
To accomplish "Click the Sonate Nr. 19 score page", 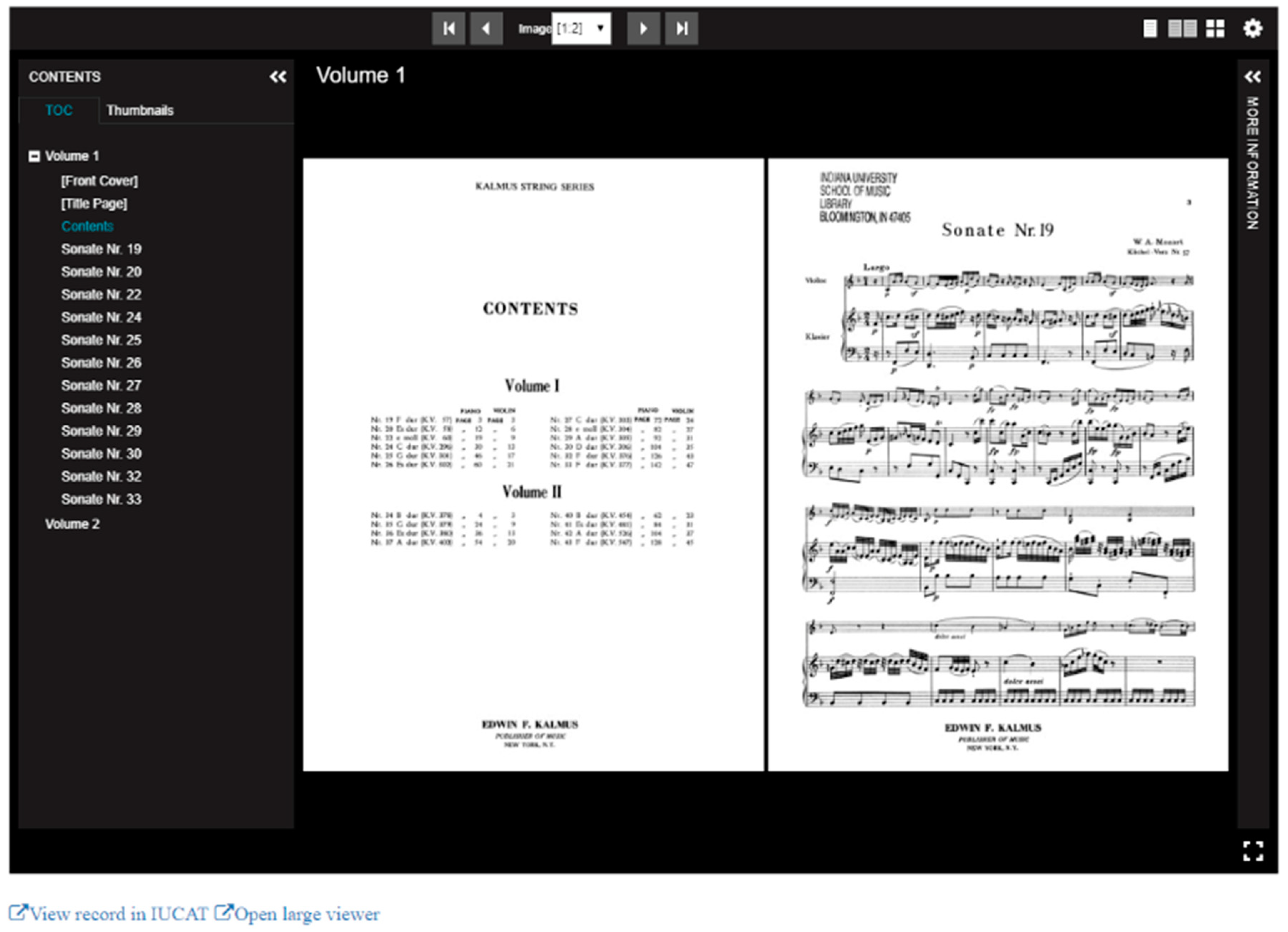I will [x=998, y=464].
